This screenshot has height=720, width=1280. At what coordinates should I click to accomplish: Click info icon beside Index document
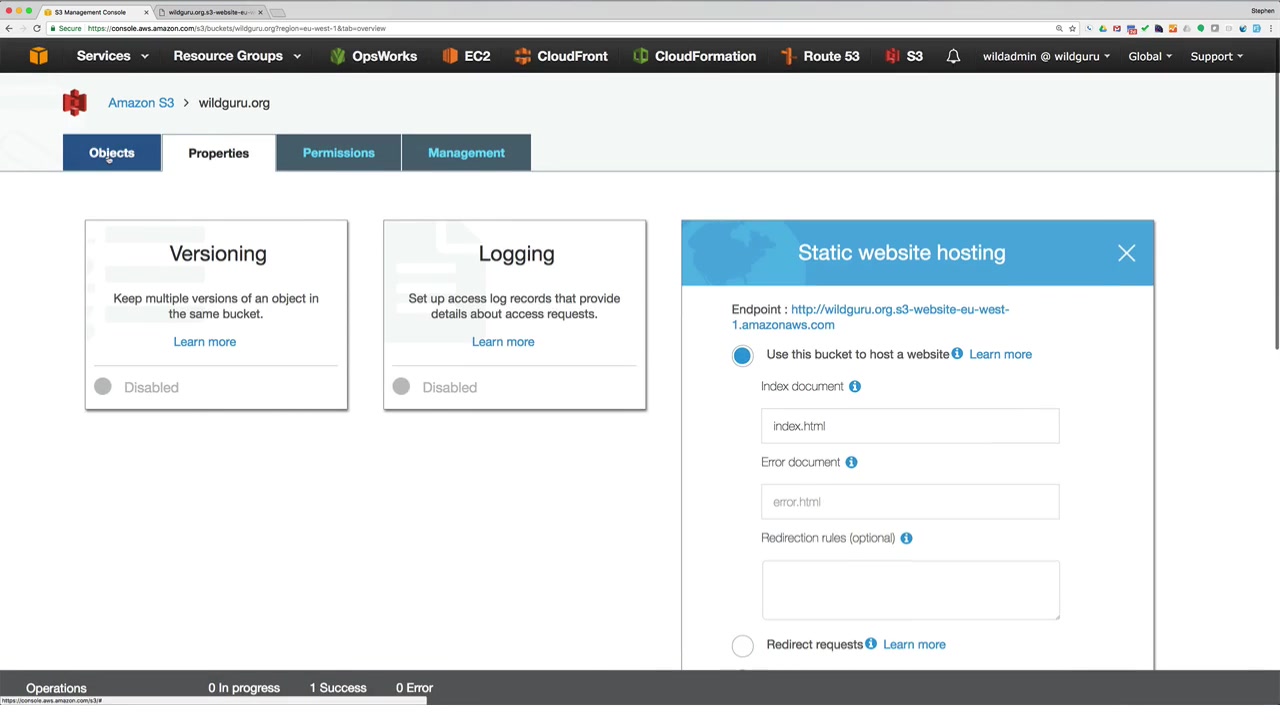(x=855, y=386)
